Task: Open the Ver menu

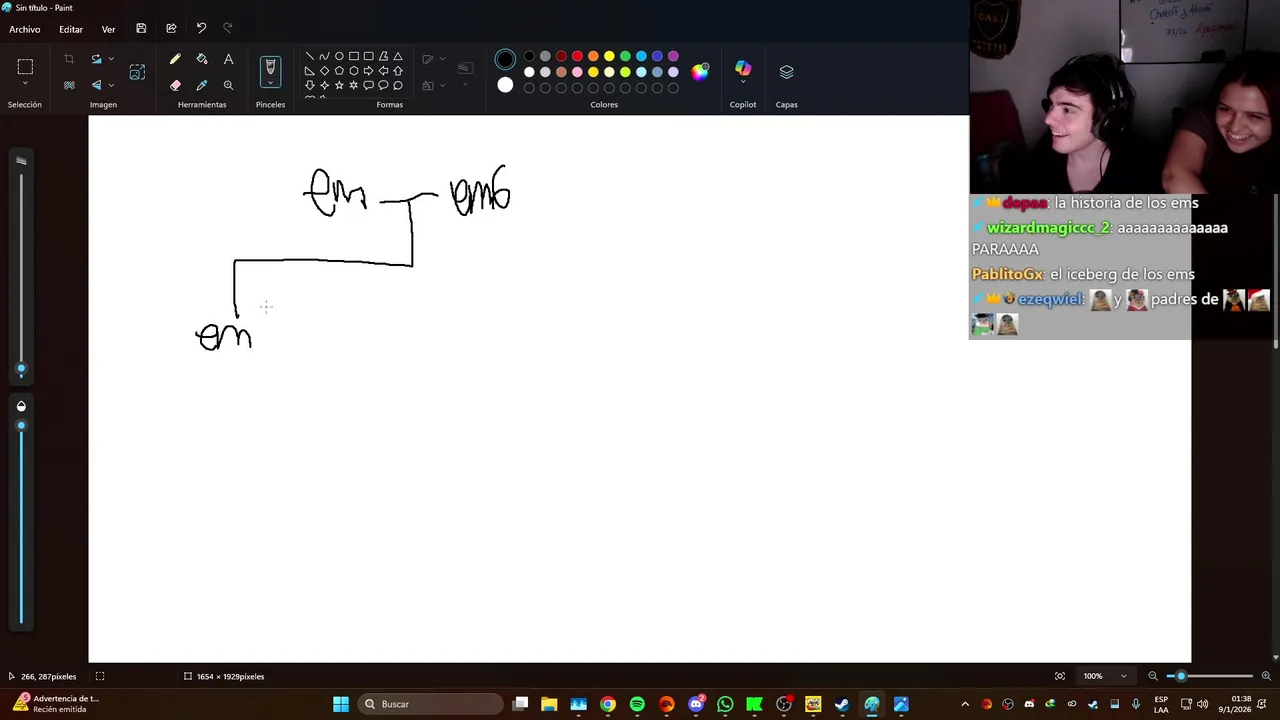Action: (x=108, y=29)
